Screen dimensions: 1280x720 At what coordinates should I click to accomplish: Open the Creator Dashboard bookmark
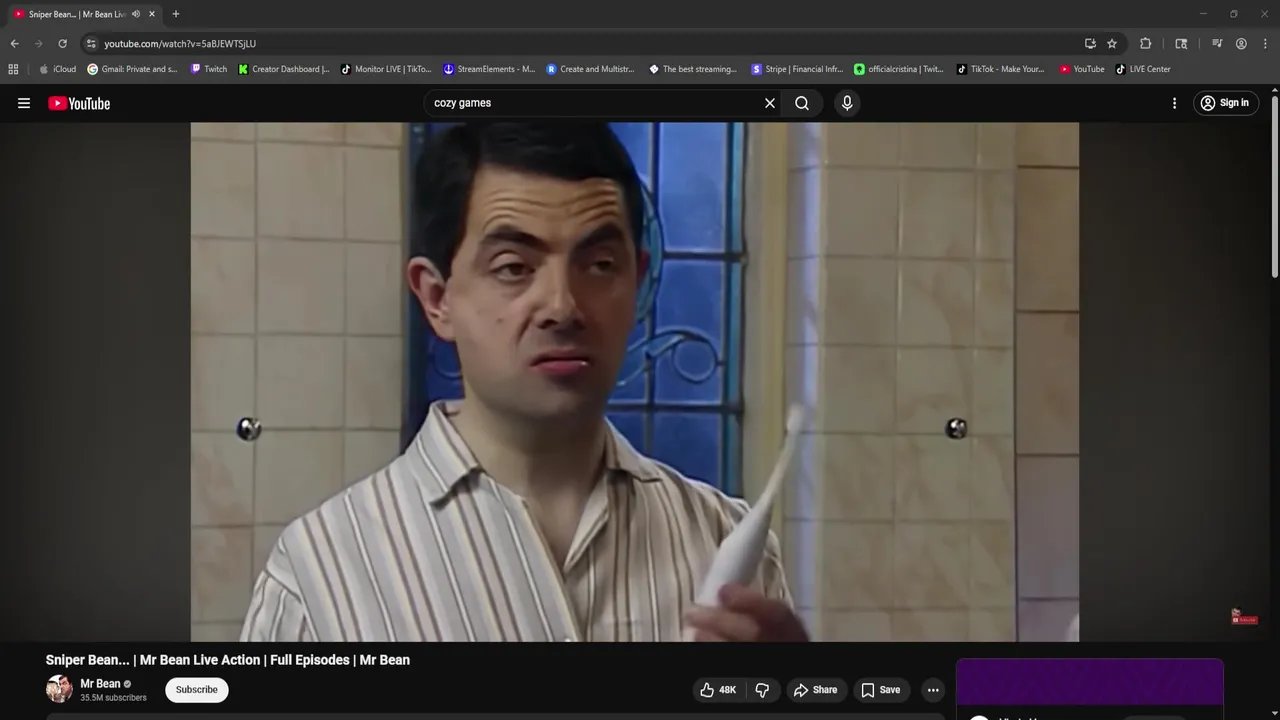pyautogui.click(x=284, y=69)
